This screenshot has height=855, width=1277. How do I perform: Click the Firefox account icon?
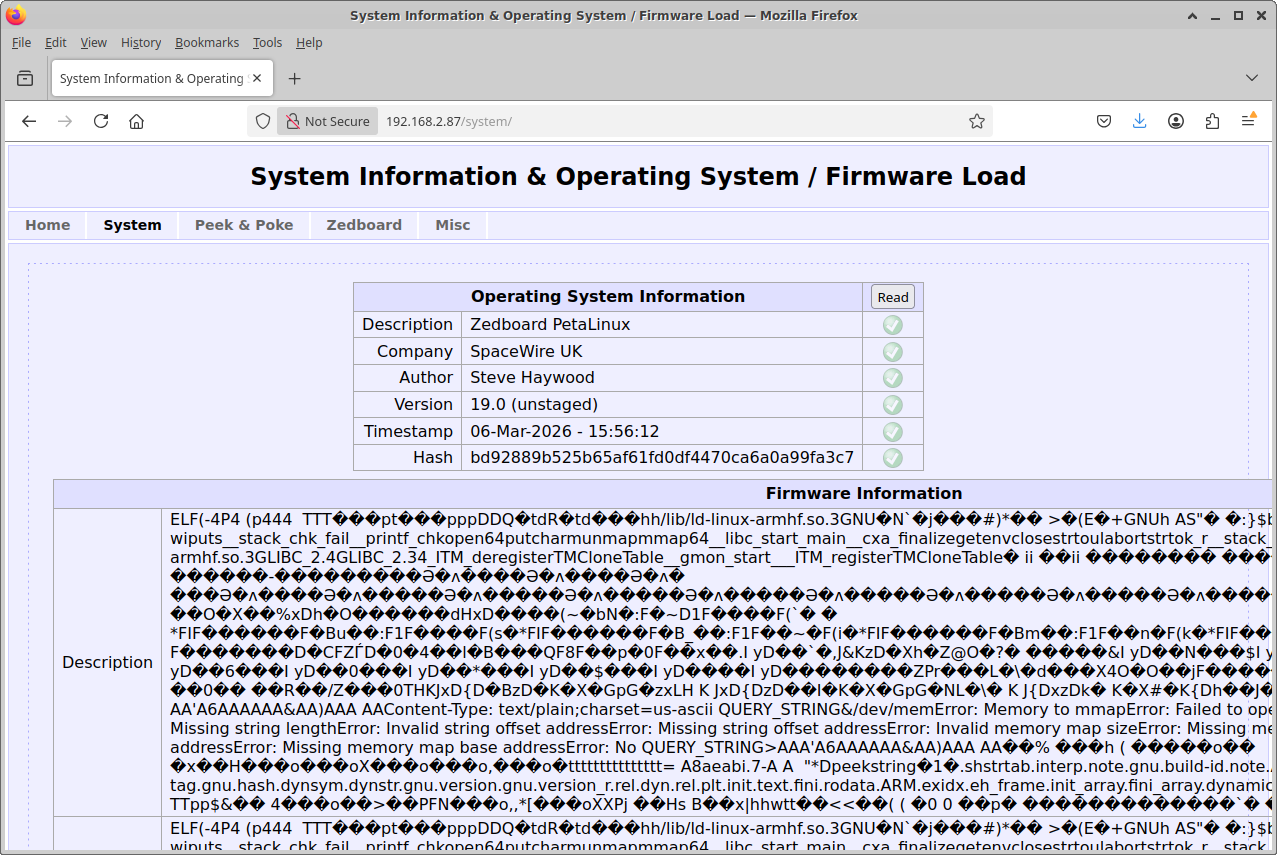pyautogui.click(x=1176, y=121)
